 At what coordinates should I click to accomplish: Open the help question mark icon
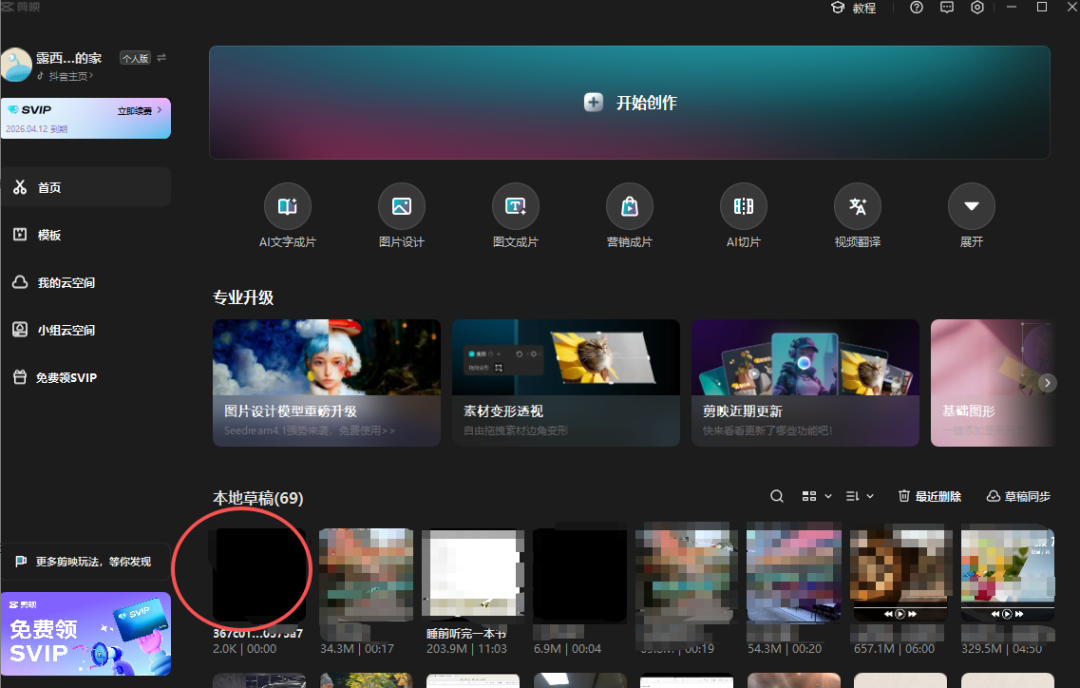916,8
